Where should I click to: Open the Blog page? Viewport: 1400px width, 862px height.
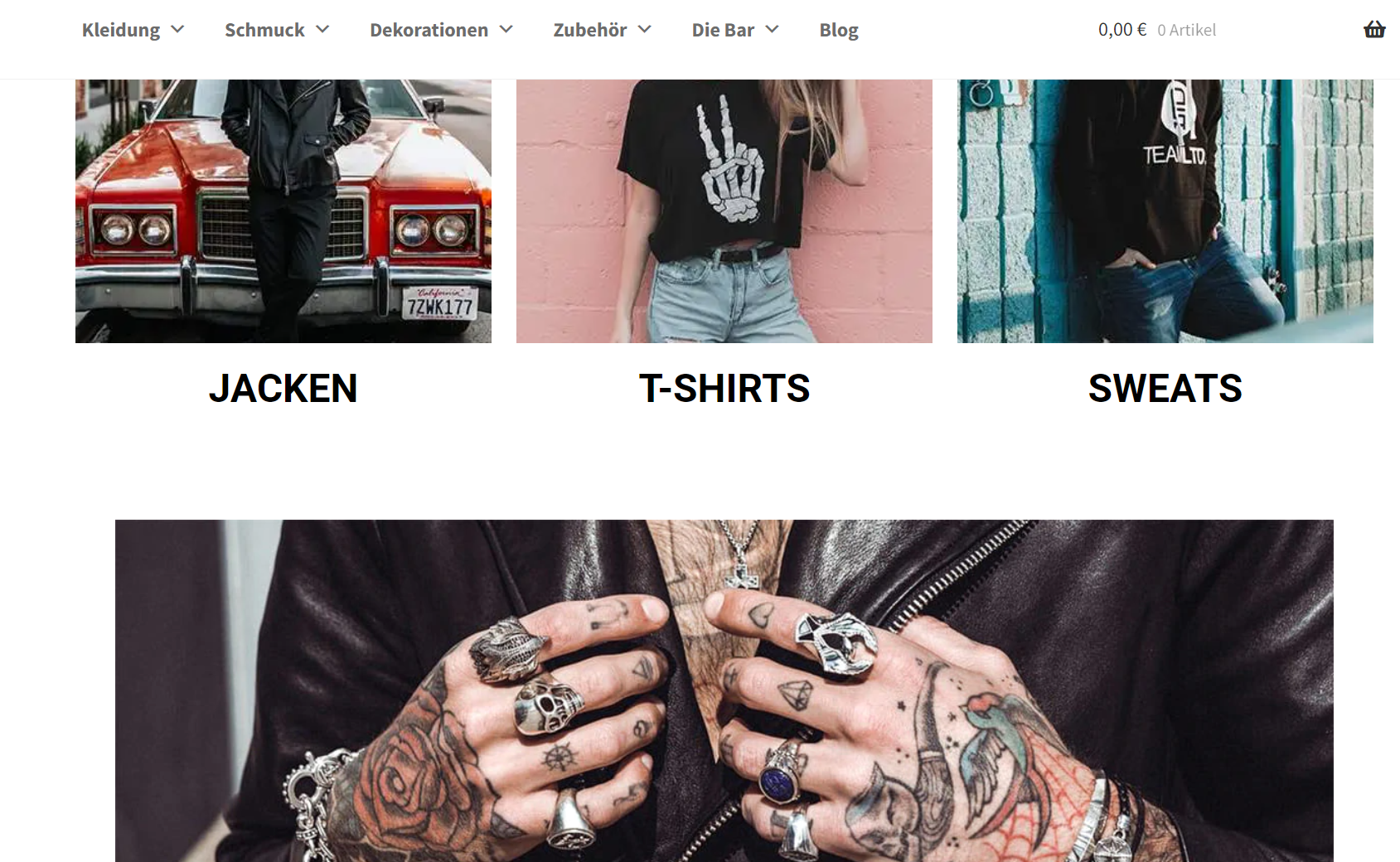[839, 30]
